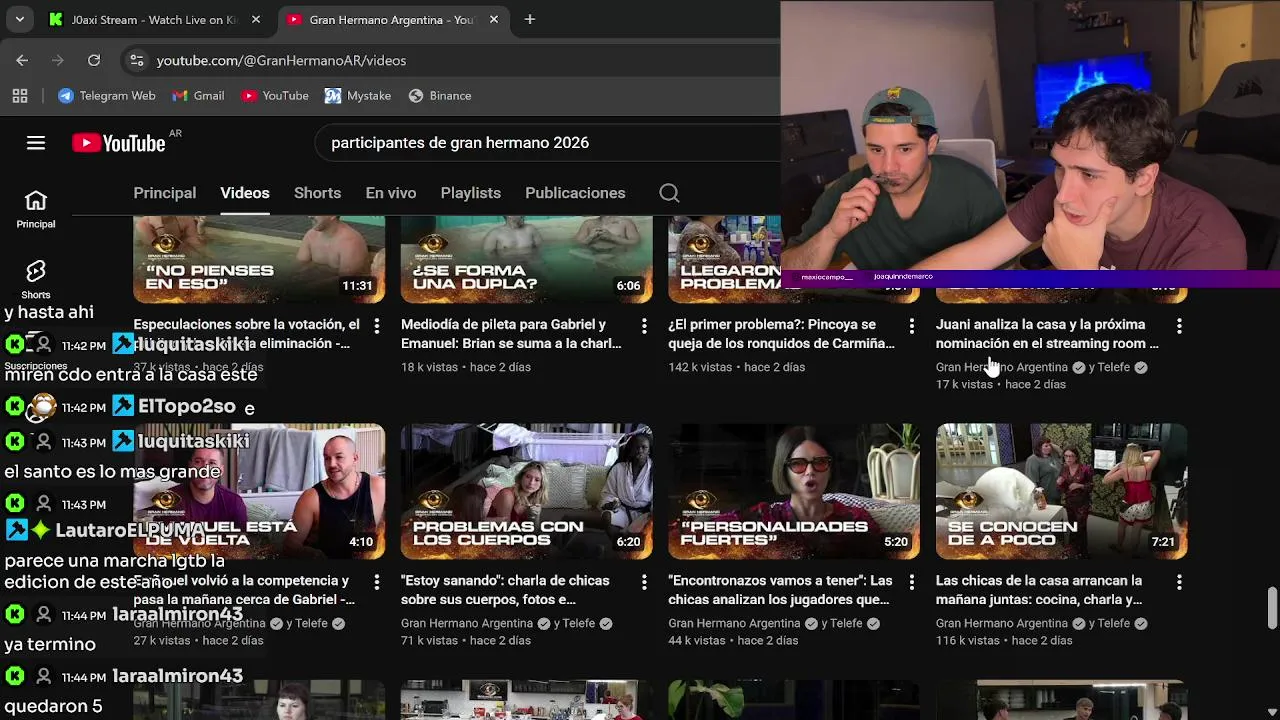Expand the tab search dropdown arrow

click(20, 19)
